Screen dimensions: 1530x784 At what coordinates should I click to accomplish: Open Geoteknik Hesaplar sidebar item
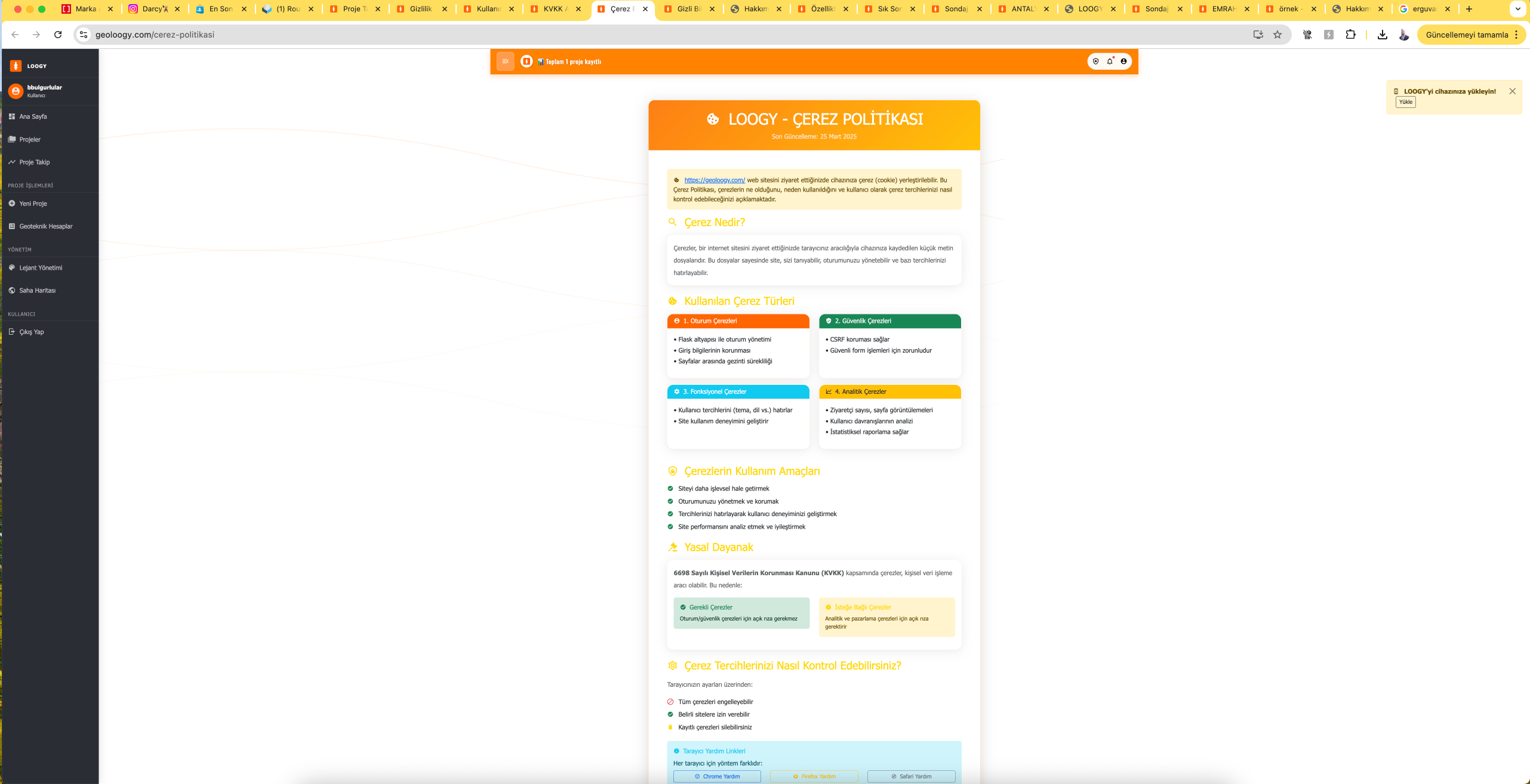pos(45,226)
